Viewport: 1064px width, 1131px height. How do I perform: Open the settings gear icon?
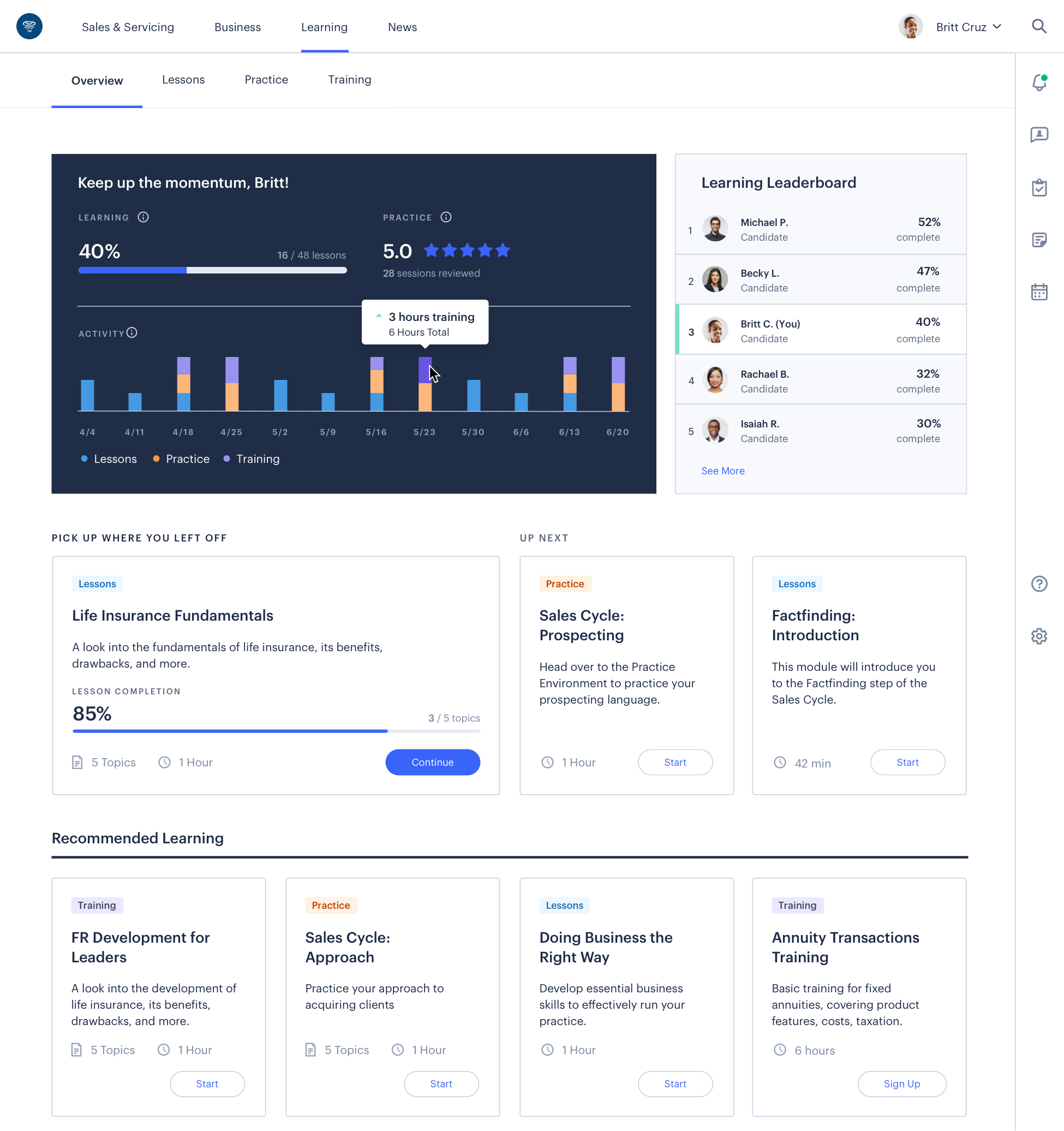click(1038, 636)
